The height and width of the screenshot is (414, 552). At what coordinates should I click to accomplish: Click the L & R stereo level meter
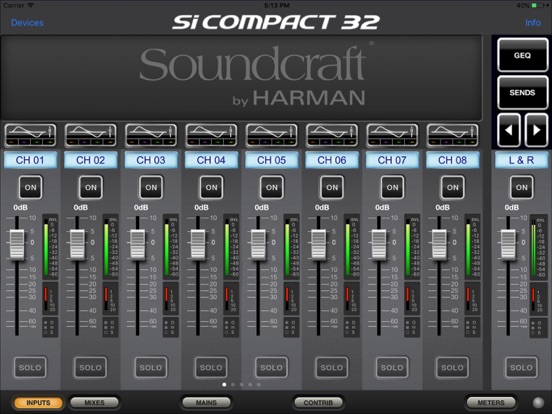pyautogui.click(x=539, y=246)
